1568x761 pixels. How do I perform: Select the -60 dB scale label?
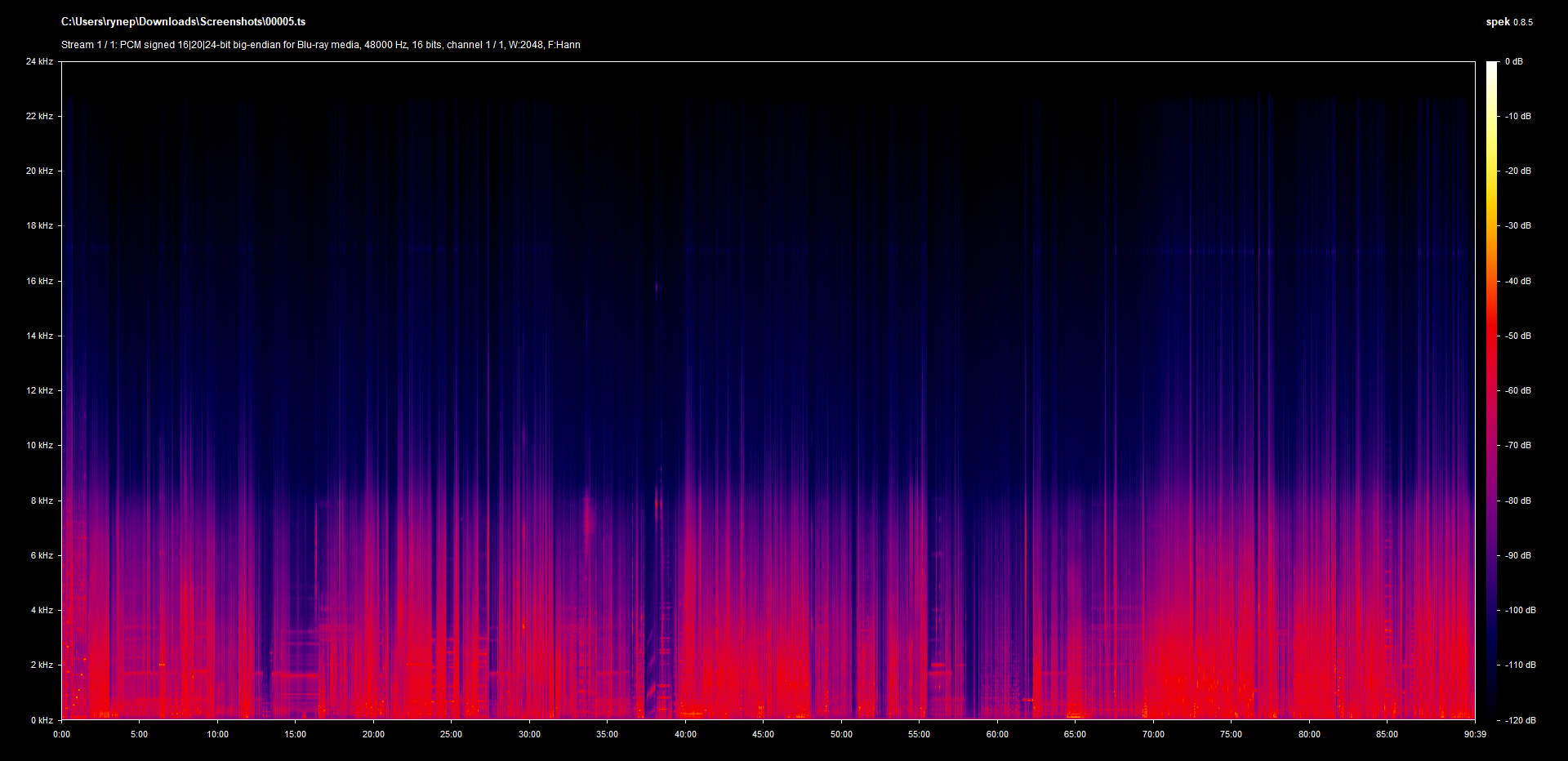[x=1518, y=390]
